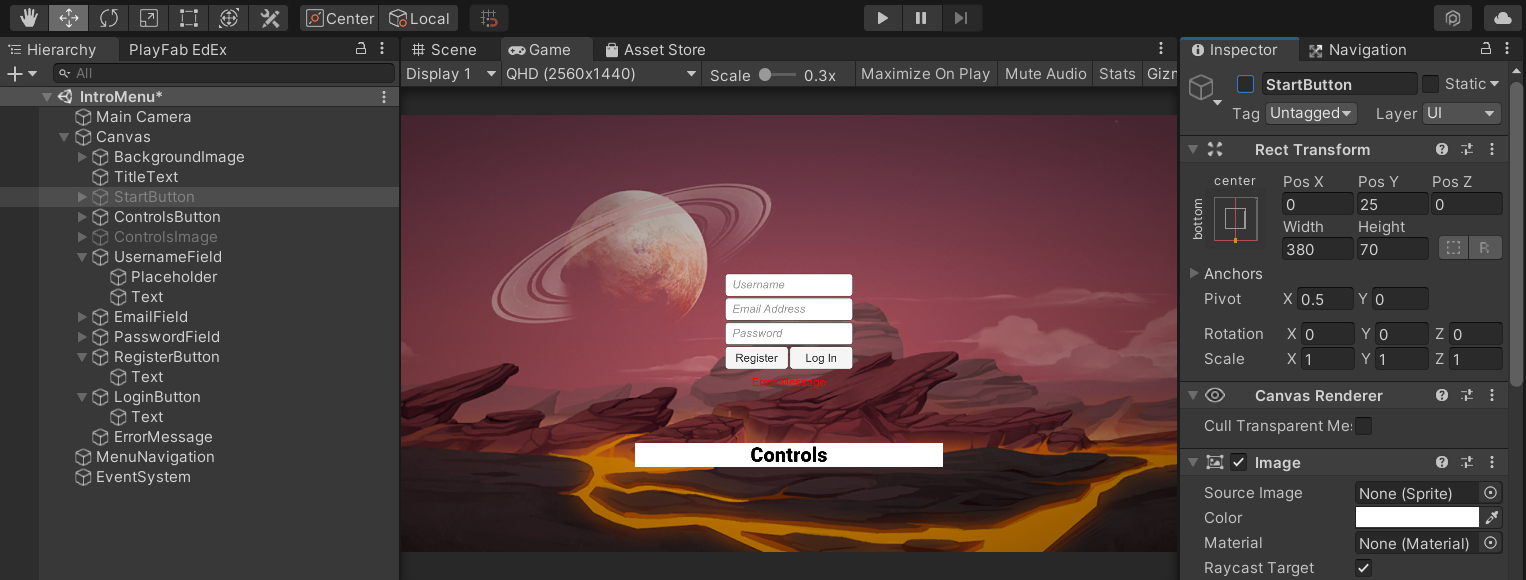Select the Rotate tool
1526x580 pixels.
[108, 18]
